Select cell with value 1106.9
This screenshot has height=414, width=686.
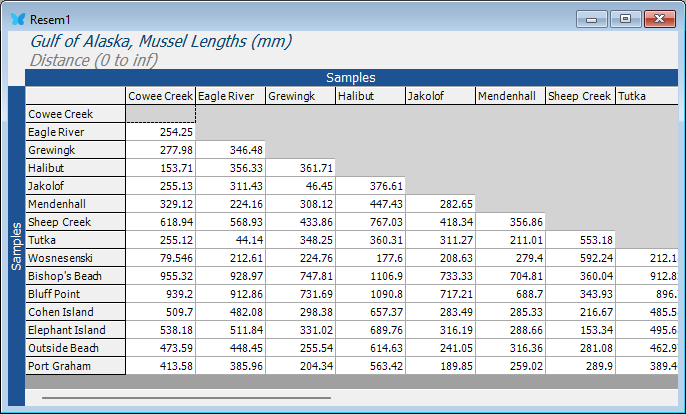click(x=370, y=276)
